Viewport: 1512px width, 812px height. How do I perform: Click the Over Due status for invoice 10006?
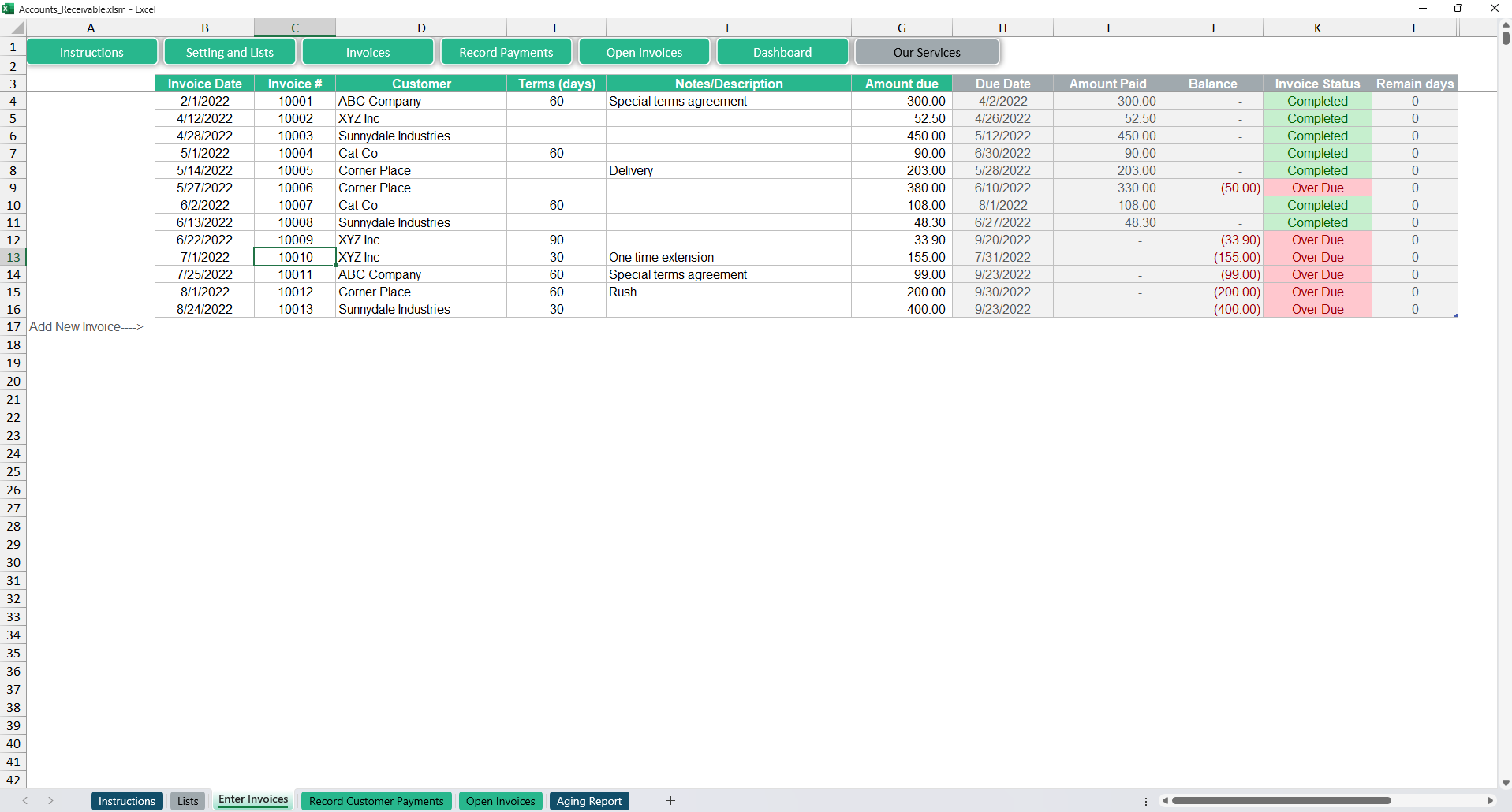point(1317,188)
